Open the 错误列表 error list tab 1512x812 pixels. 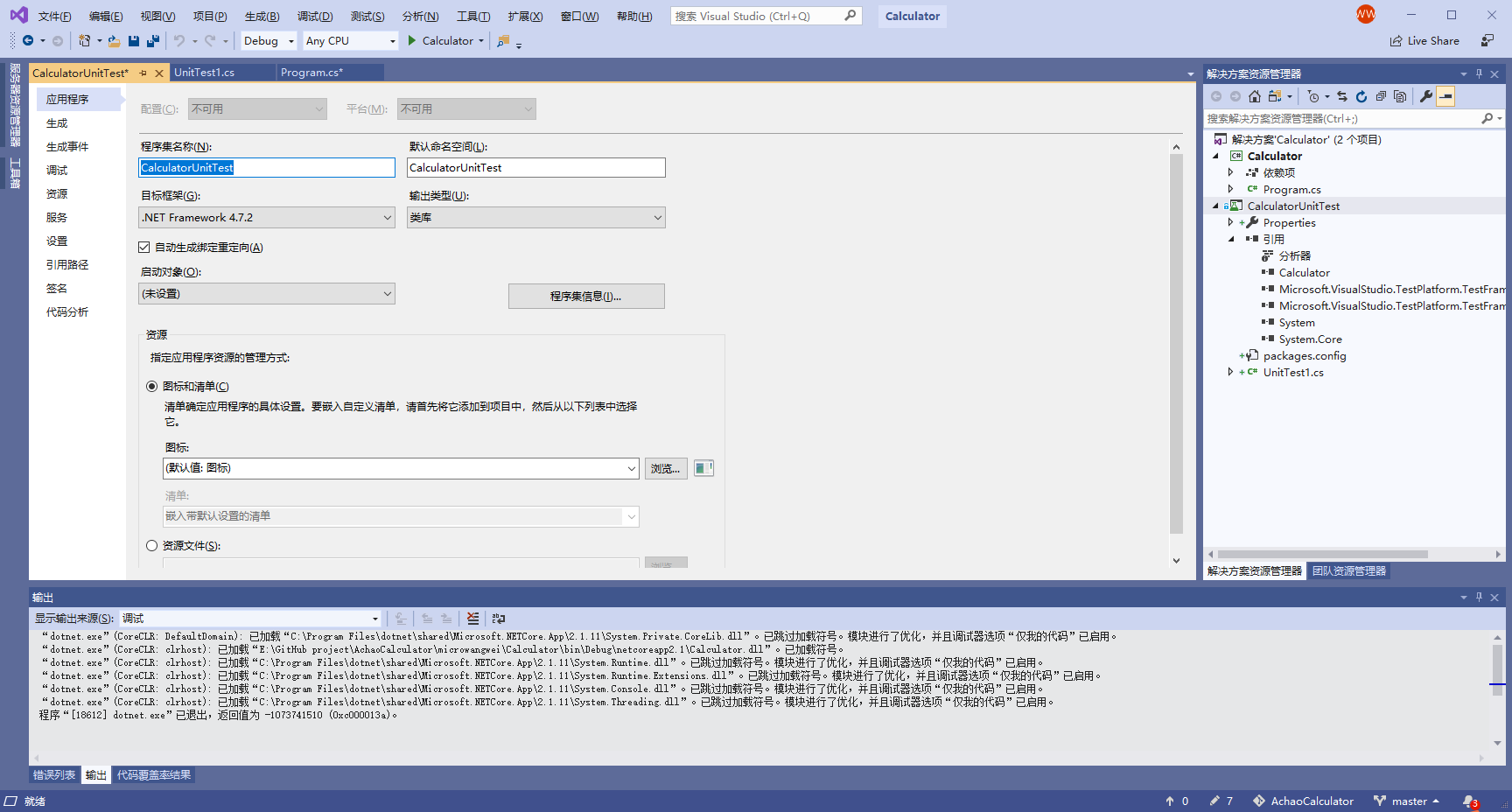coord(54,775)
